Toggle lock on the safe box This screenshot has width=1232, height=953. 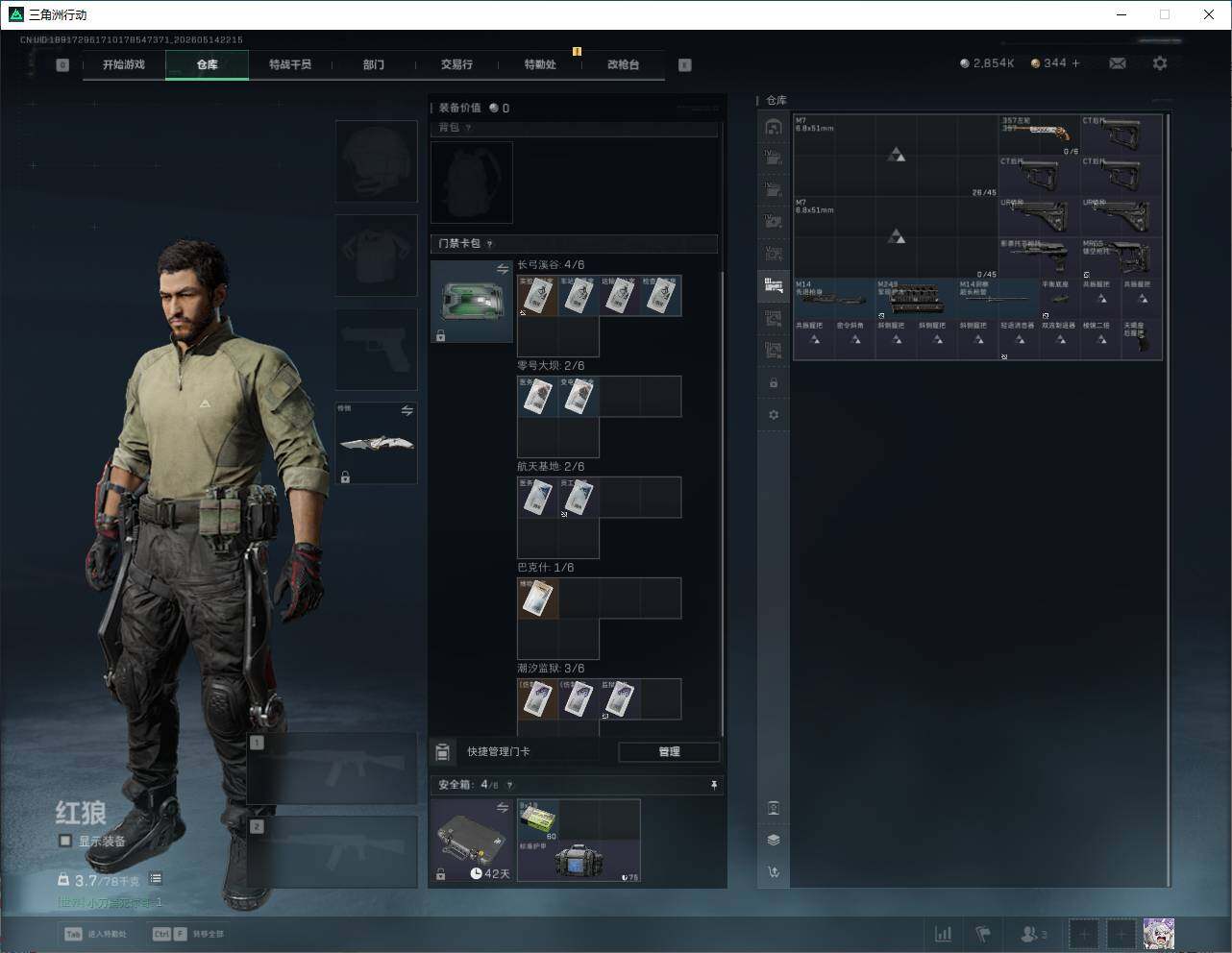(441, 874)
